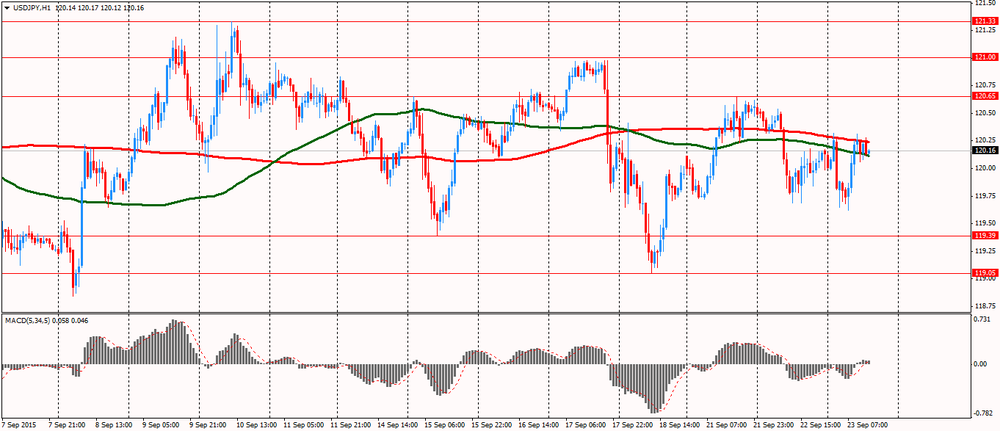Select the USDJPY,H1 chart title text

[x=32, y=10]
